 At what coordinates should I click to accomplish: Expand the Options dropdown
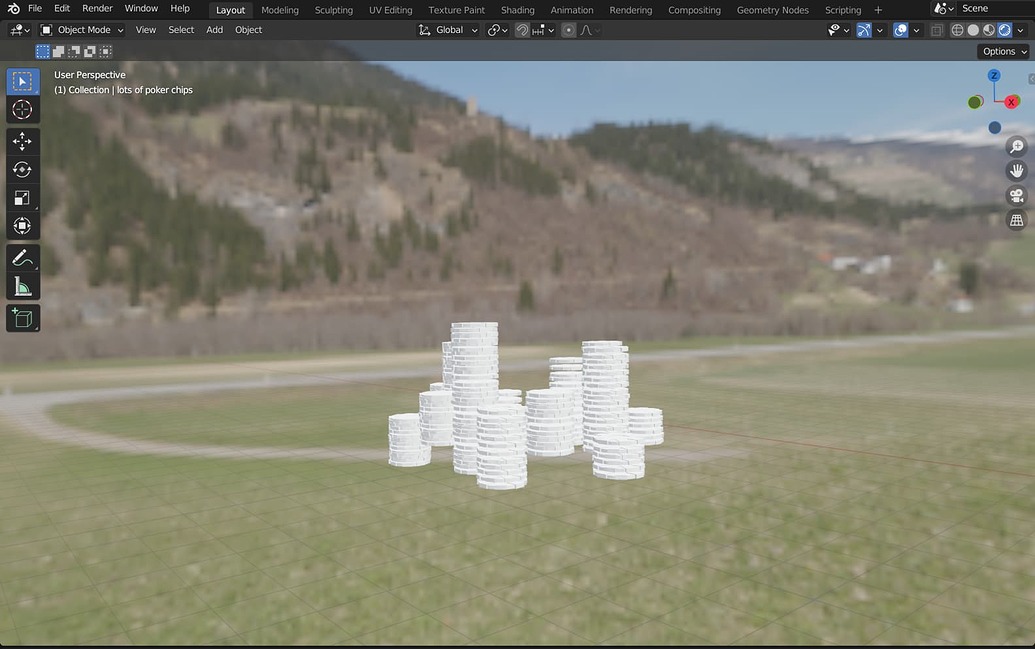point(1003,51)
